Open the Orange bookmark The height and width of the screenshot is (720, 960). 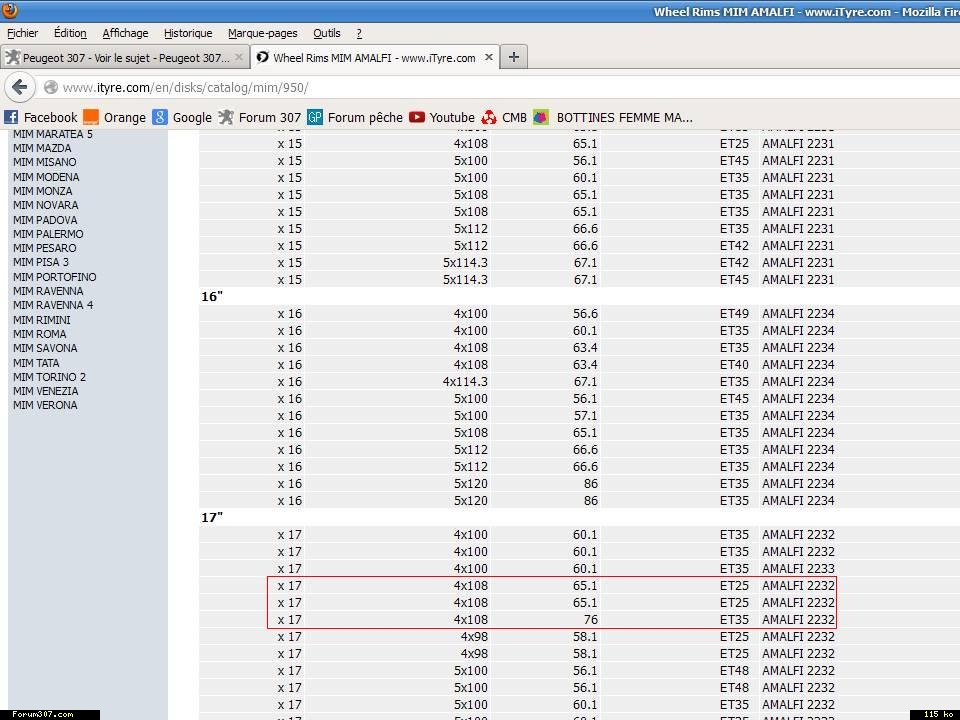click(114, 117)
